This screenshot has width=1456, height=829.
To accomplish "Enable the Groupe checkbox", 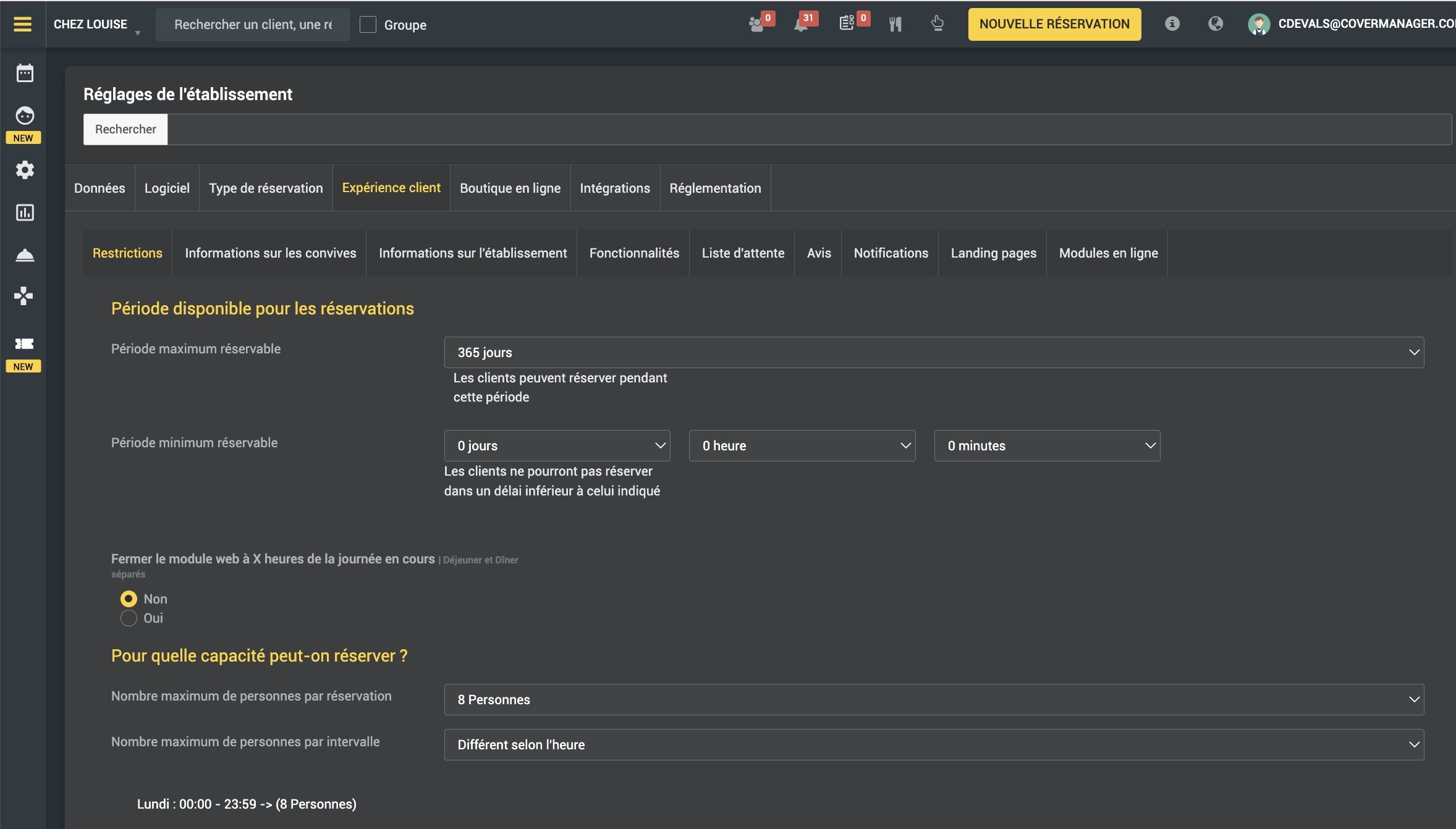I will coord(368,25).
